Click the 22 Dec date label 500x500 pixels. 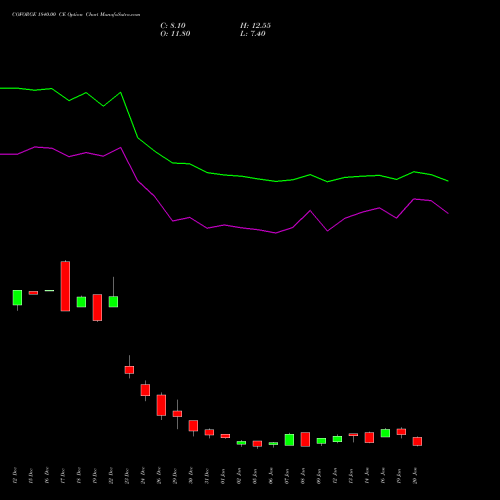tap(110, 476)
